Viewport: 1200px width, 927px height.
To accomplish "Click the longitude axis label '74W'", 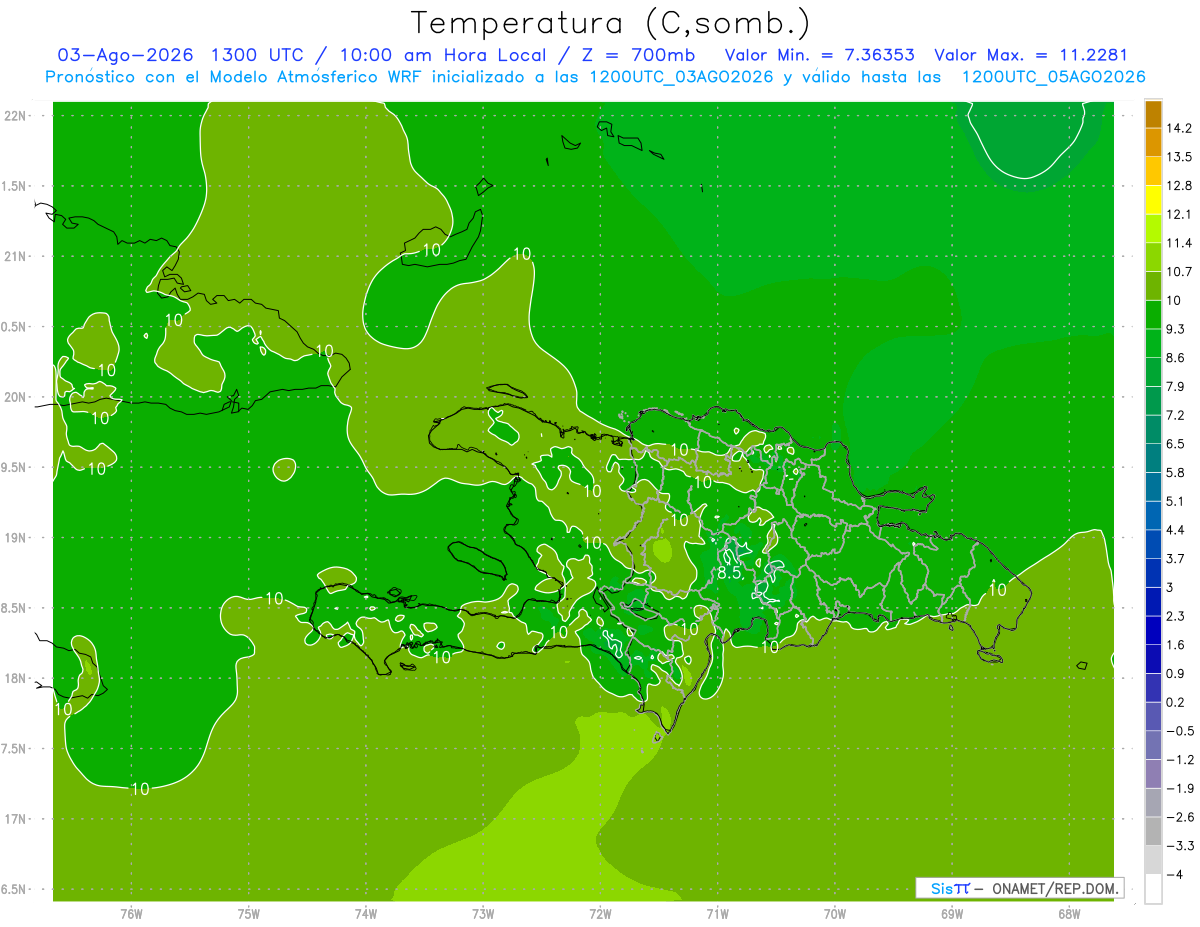I will tap(366, 914).
